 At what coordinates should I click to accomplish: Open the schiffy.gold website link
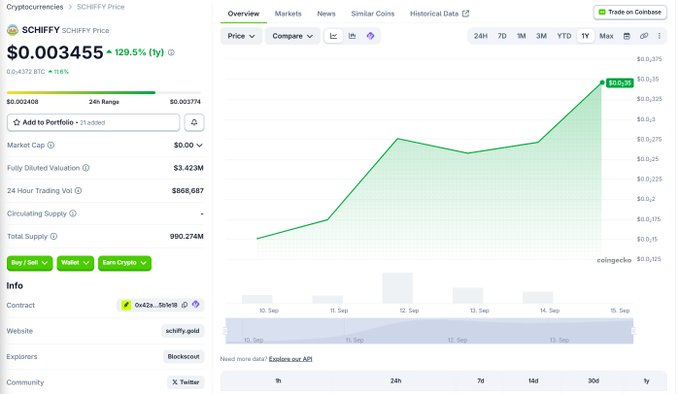point(182,331)
